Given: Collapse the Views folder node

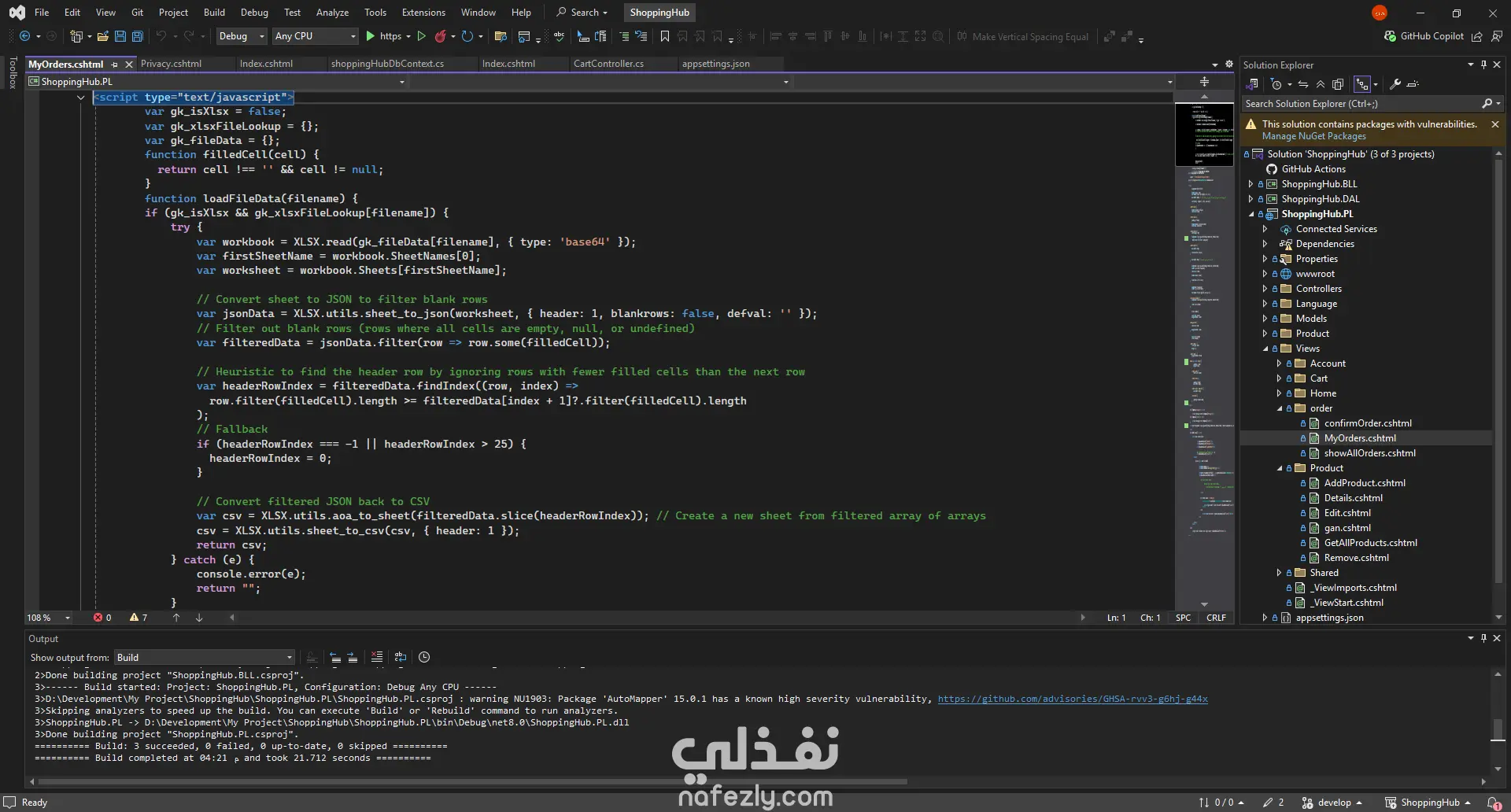Looking at the screenshot, I should tap(1265, 349).
